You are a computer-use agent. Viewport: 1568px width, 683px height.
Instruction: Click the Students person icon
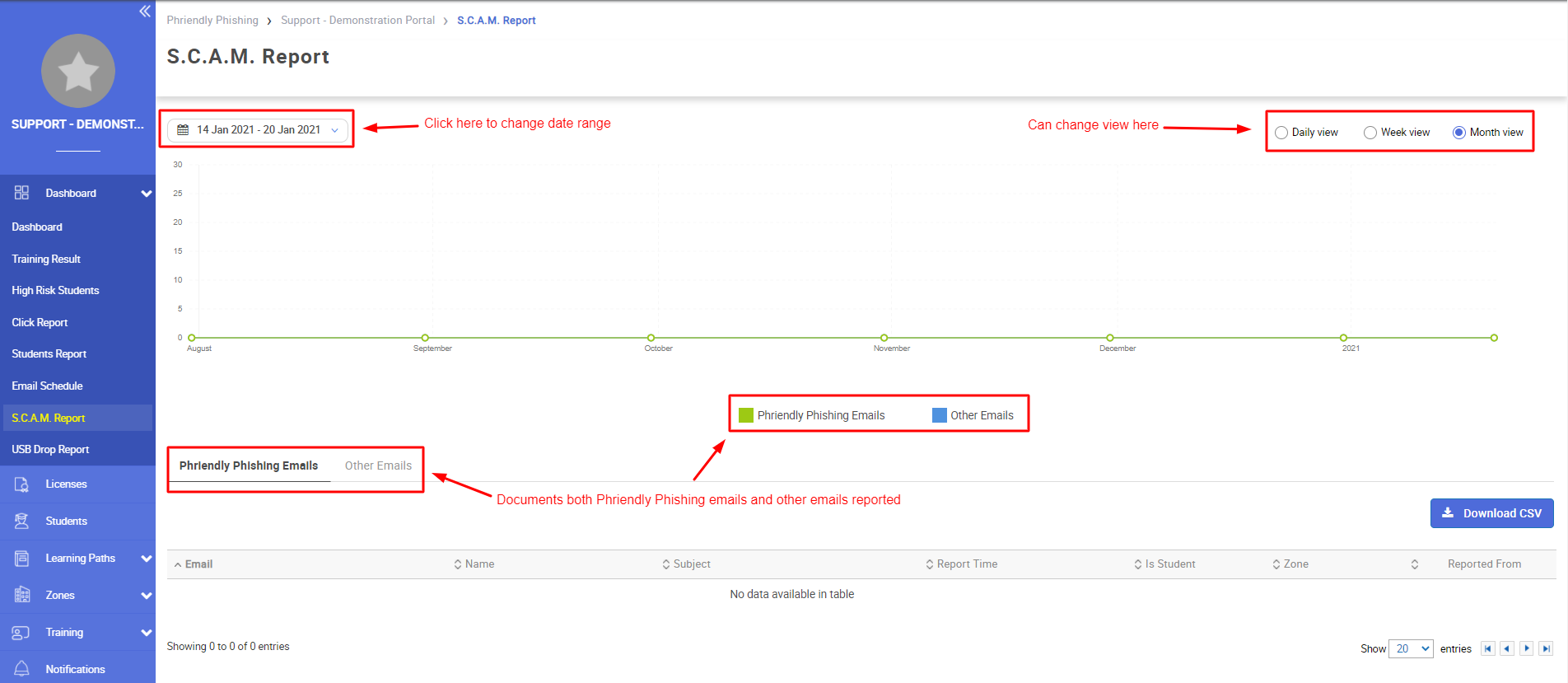point(21,522)
